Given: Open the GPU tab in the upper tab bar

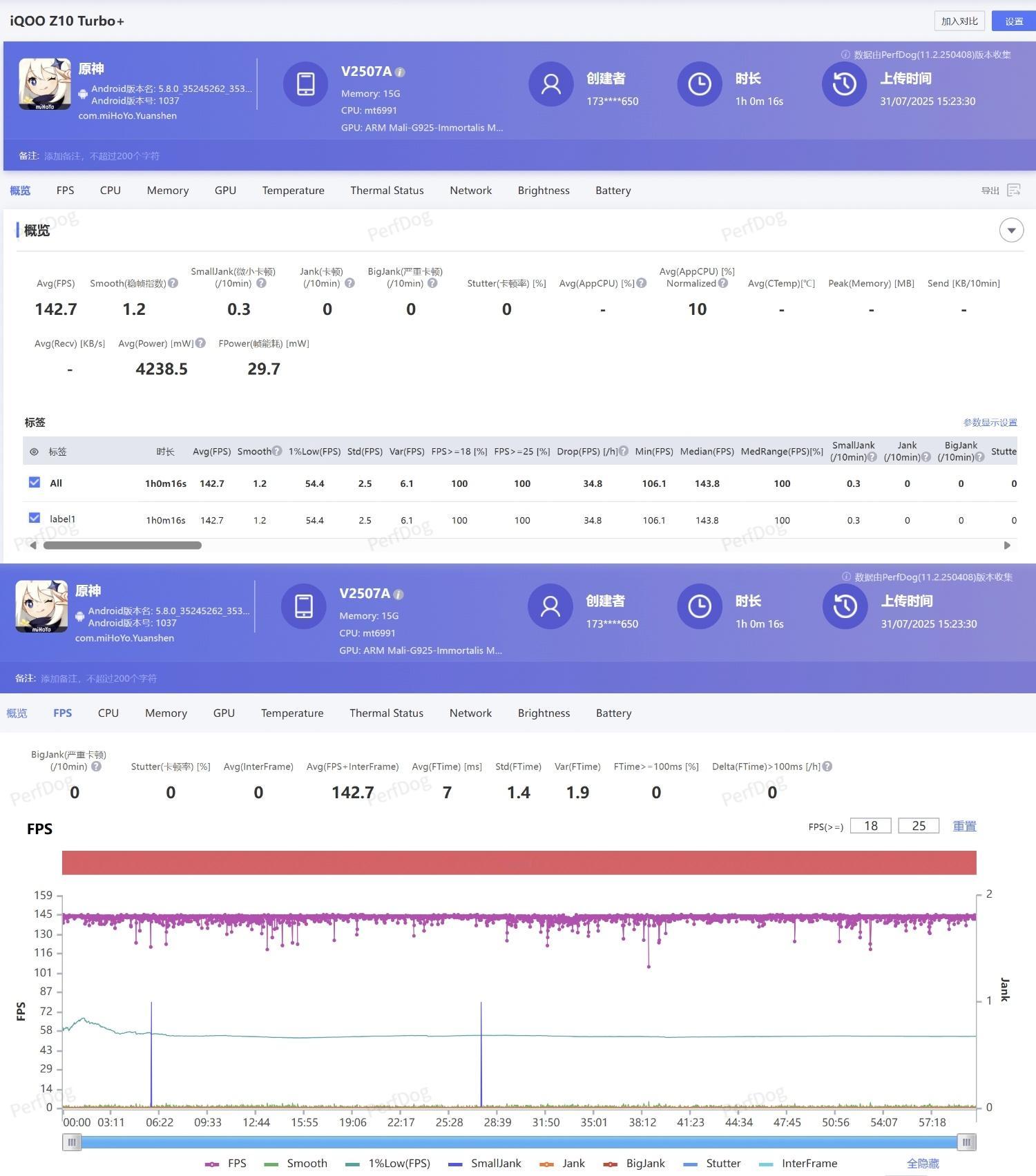Looking at the screenshot, I should (225, 191).
